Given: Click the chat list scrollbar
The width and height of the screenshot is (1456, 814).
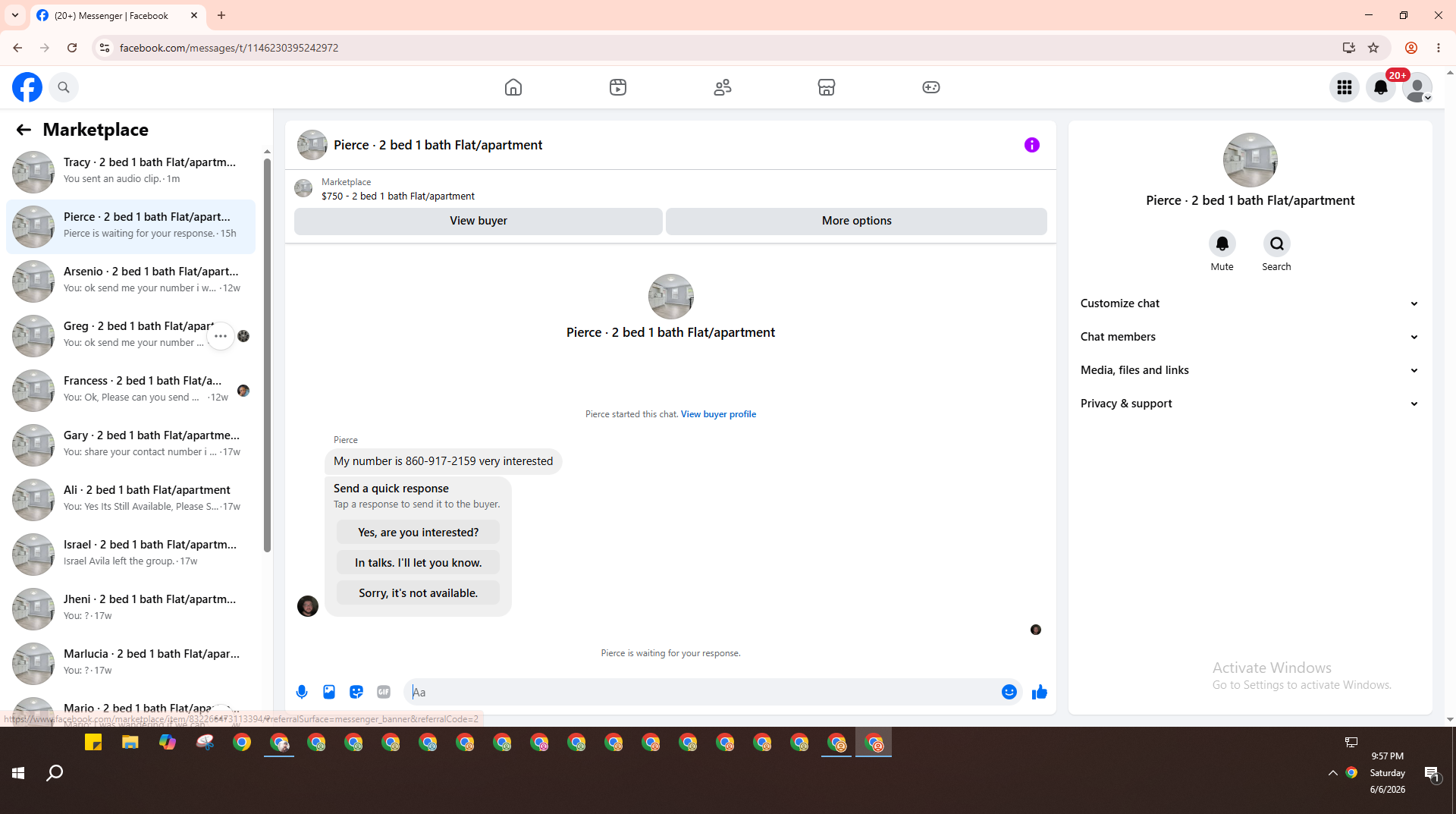Looking at the screenshot, I should (267, 356).
